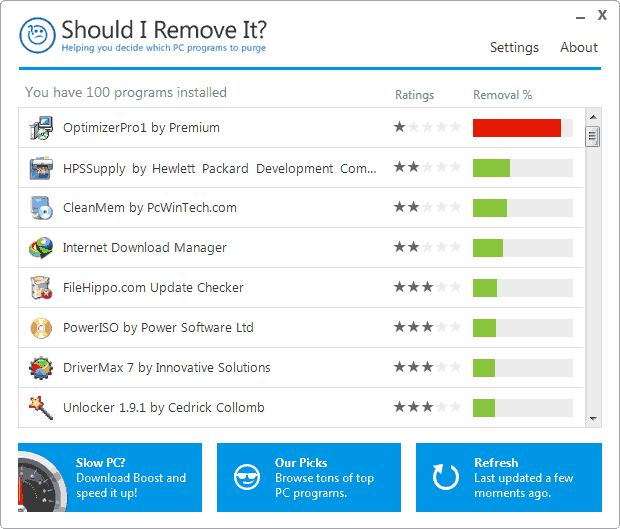The image size is (620, 529).
Task: Click Unlocker 1.9.1 star rating
Action: click(x=427, y=407)
